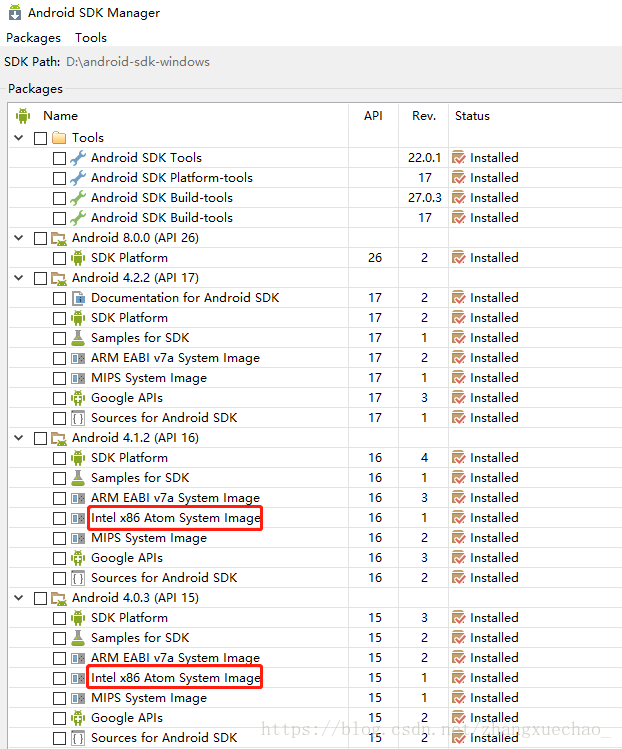The width and height of the screenshot is (622, 749).
Task: Sort by the Status column header
Action: click(472, 116)
